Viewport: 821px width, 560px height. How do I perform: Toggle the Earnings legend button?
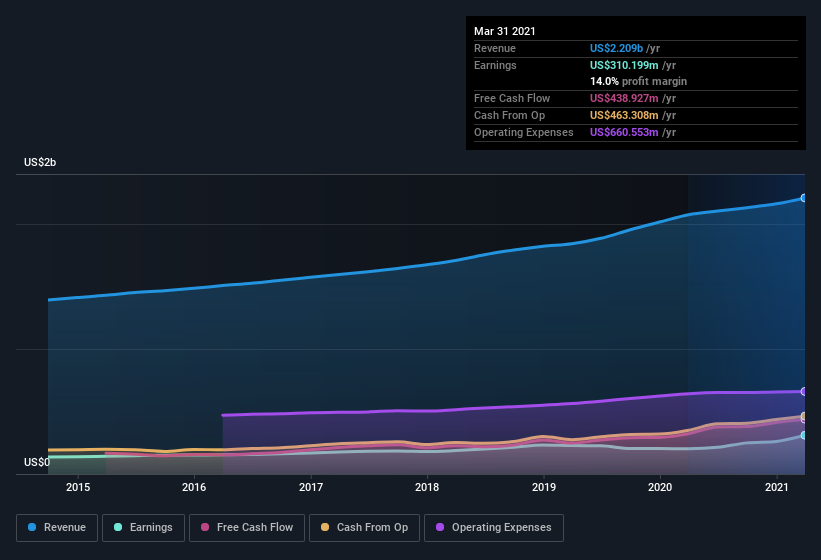click(x=143, y=528)
